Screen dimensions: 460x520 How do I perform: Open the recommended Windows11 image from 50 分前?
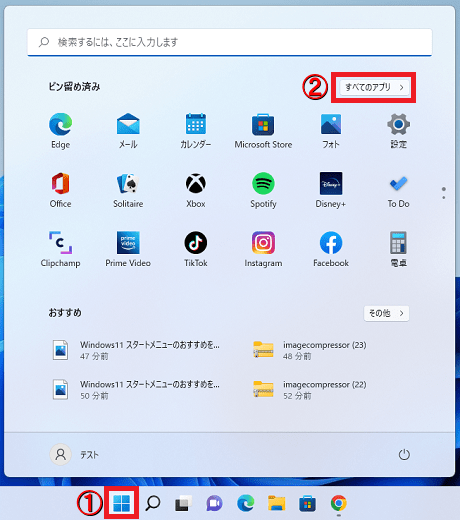click(137, 390)
